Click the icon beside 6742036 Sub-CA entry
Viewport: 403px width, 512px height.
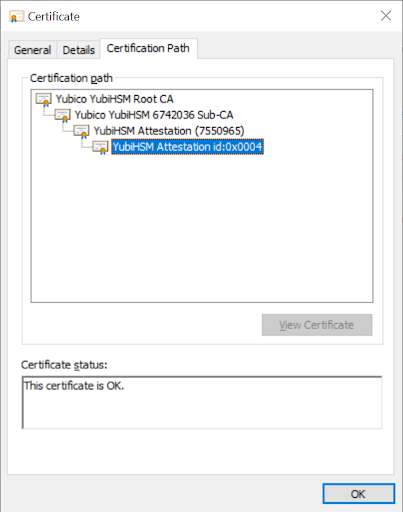pyautogui.click(x=63, y=115)
